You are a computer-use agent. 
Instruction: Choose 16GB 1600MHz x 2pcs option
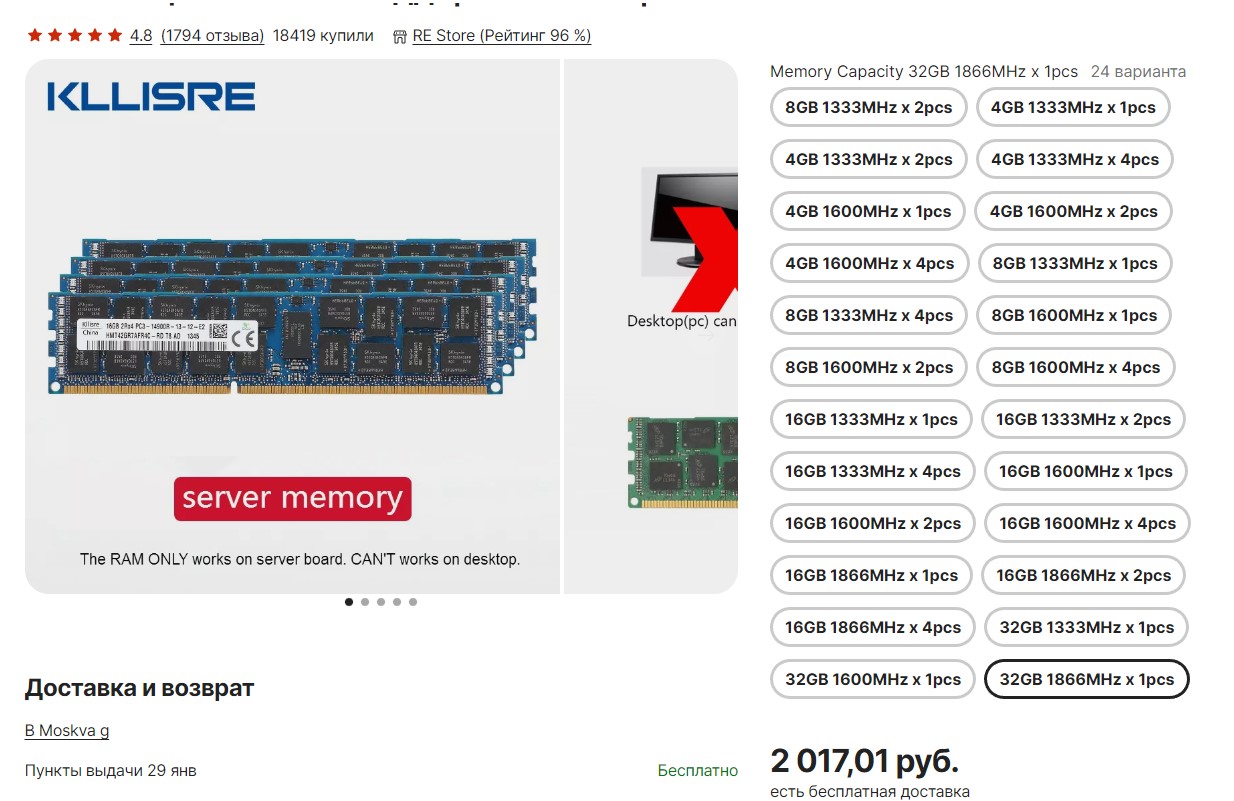[x=873, y=523]
